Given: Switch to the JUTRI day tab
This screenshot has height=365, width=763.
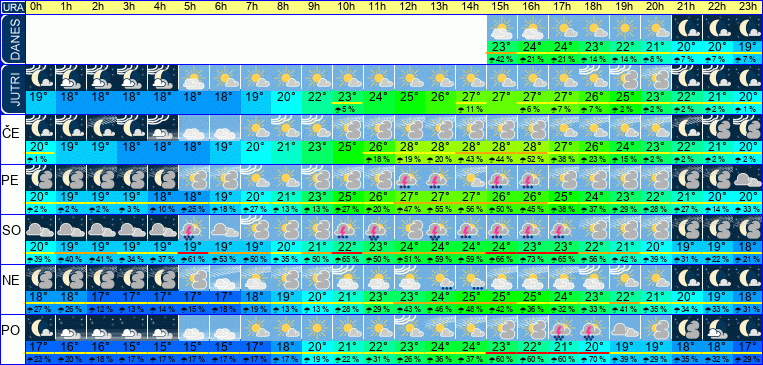Looking at the screenshot, I should click(12, 90).
